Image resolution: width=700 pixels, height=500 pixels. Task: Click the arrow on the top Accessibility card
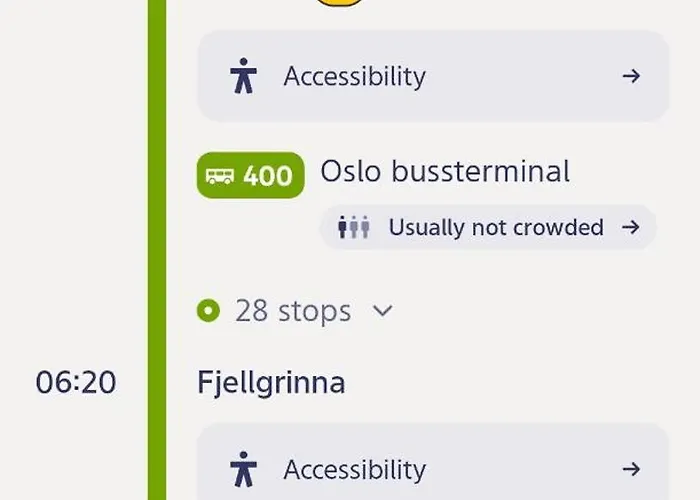(631, 76)
